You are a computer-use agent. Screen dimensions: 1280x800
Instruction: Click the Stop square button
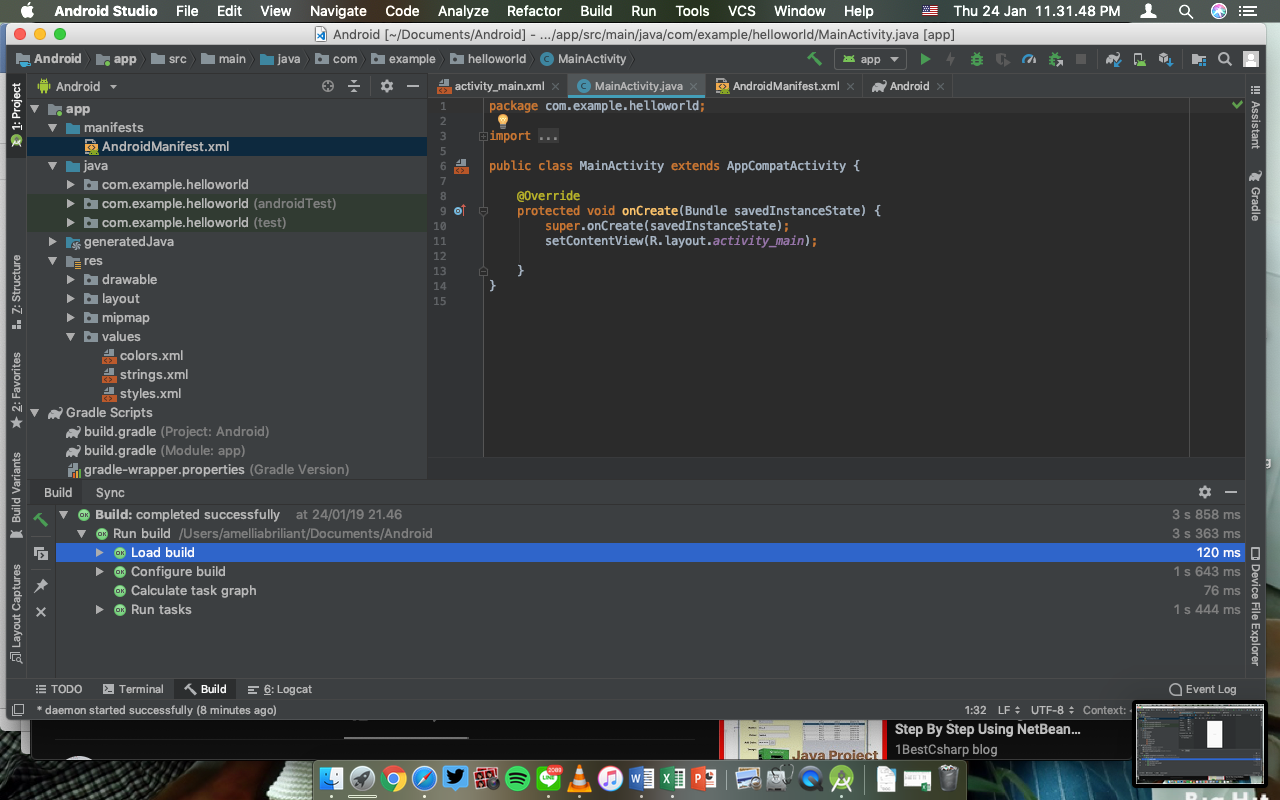click(1080, 59)
